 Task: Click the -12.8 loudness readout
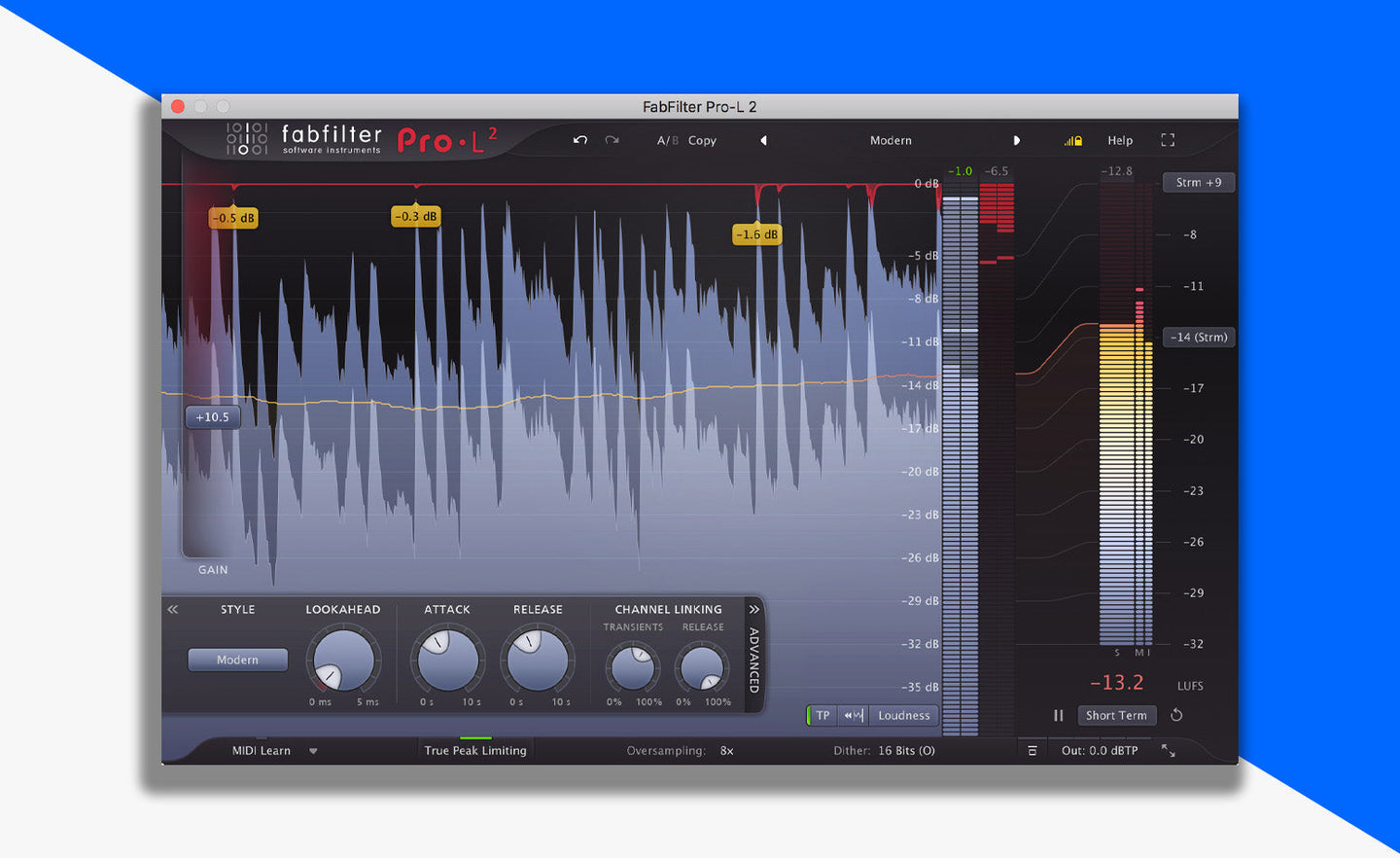1116,171
